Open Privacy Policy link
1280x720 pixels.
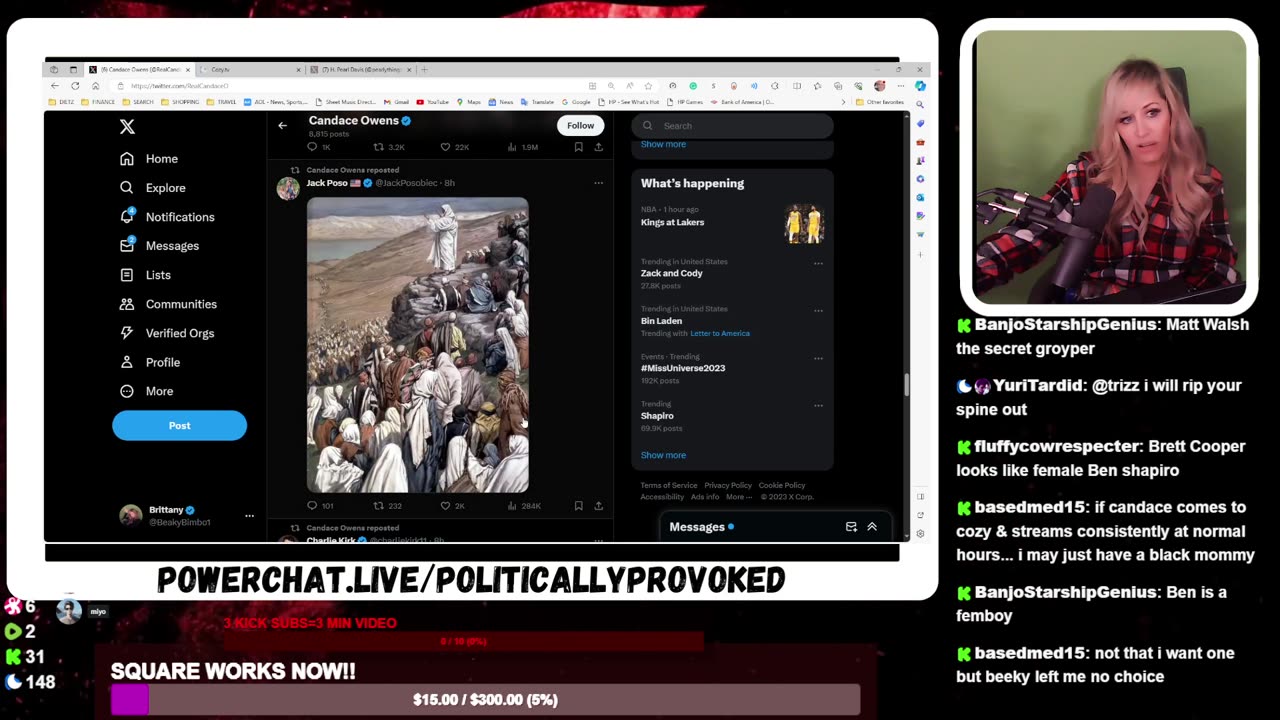[x=728, y=485]
